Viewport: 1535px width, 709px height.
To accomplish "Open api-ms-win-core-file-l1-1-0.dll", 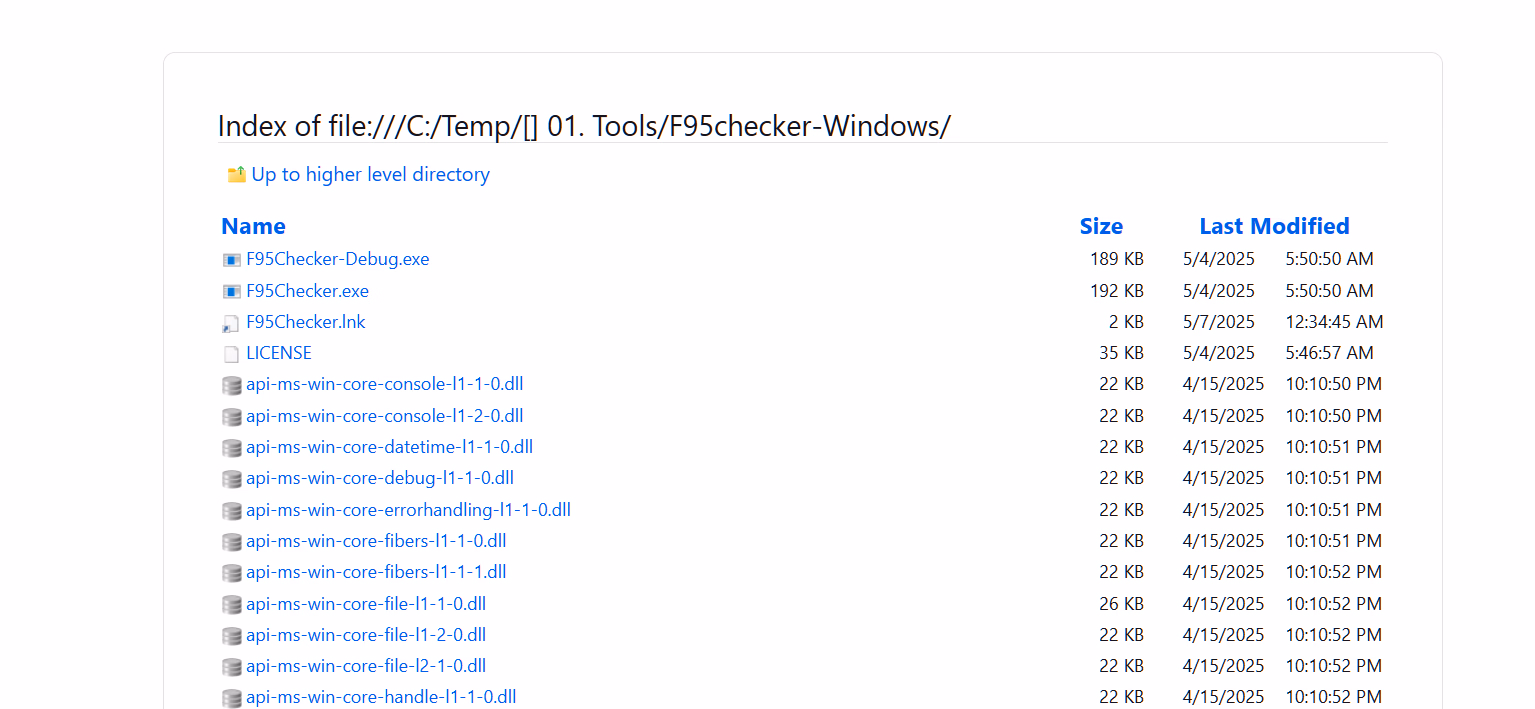I will tap(366, 604).
